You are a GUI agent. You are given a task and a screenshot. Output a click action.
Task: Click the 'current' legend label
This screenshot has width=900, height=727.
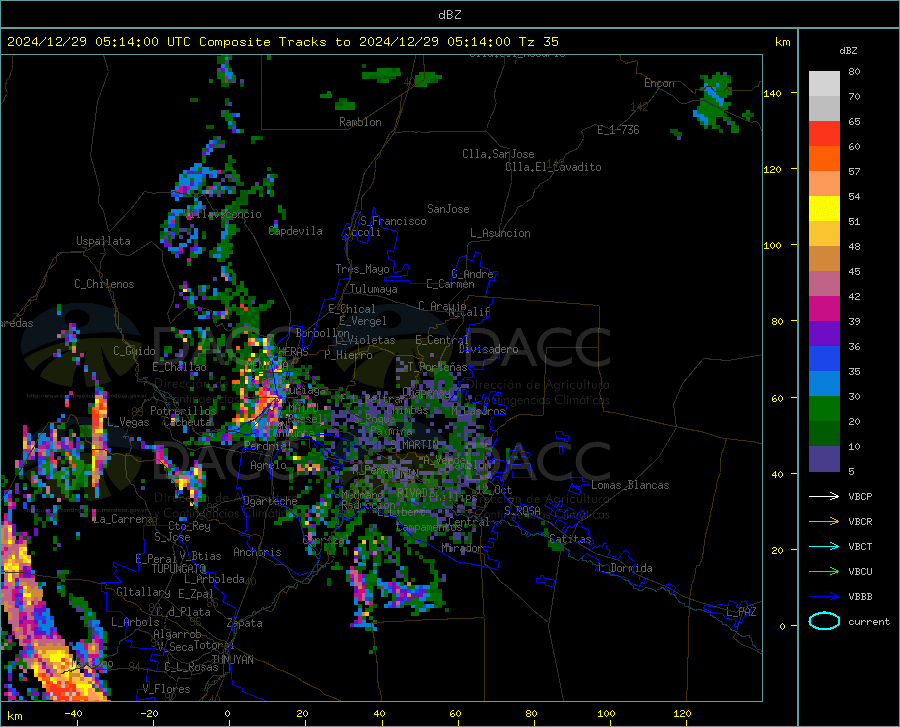869,621
